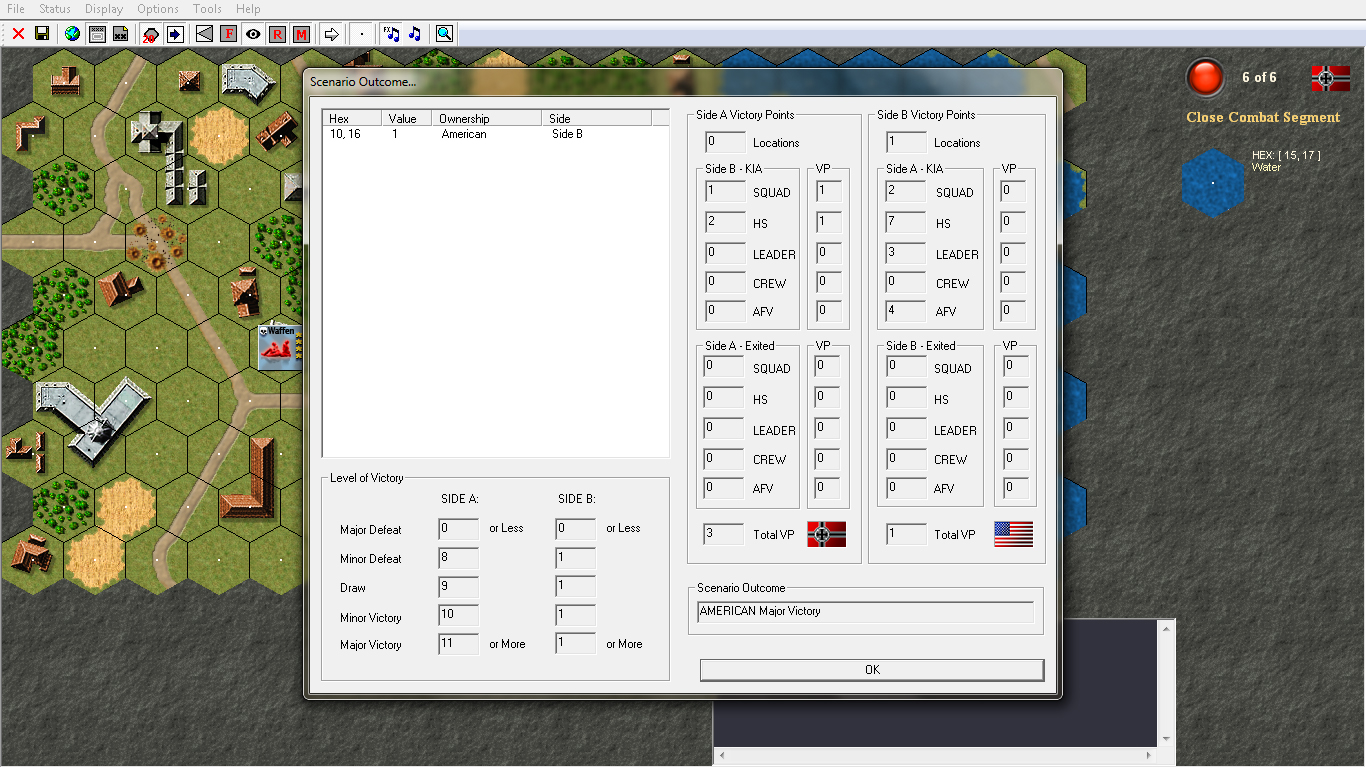1366x768 pixels.
Task: Click the 6 of 6 turn counter
Action: (x=1259, y=78)
